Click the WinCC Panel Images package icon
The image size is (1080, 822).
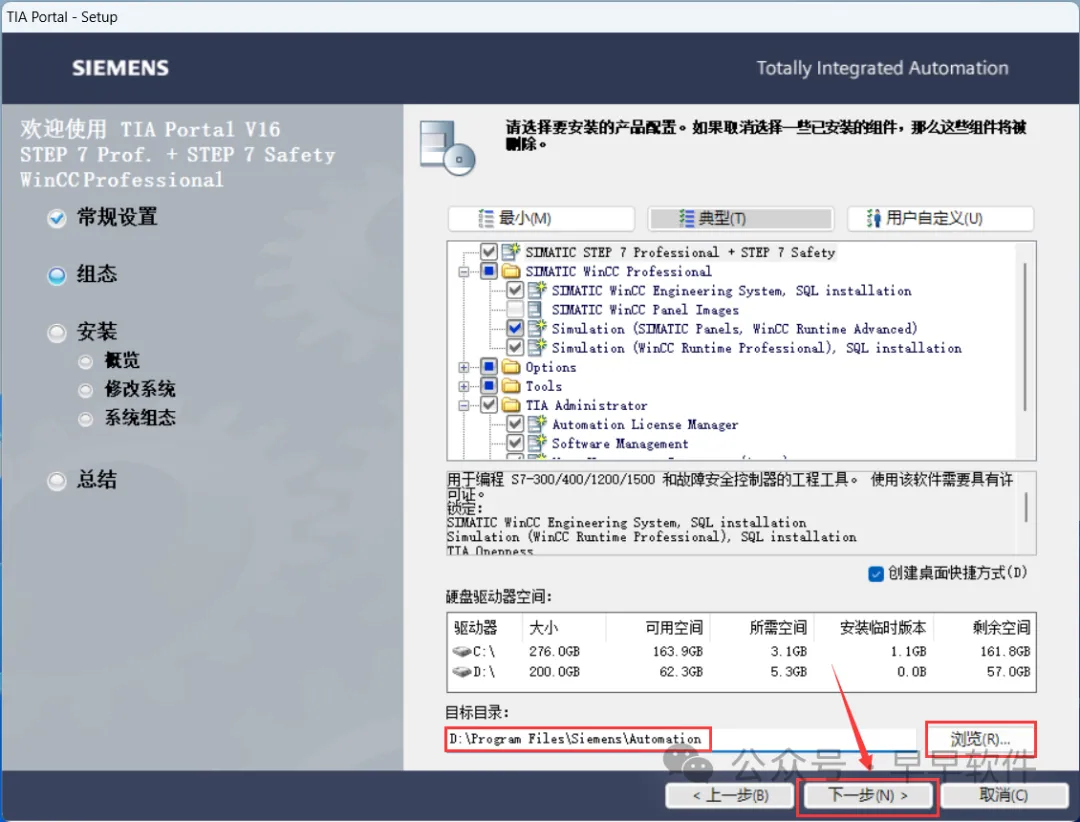coord(535,309)
